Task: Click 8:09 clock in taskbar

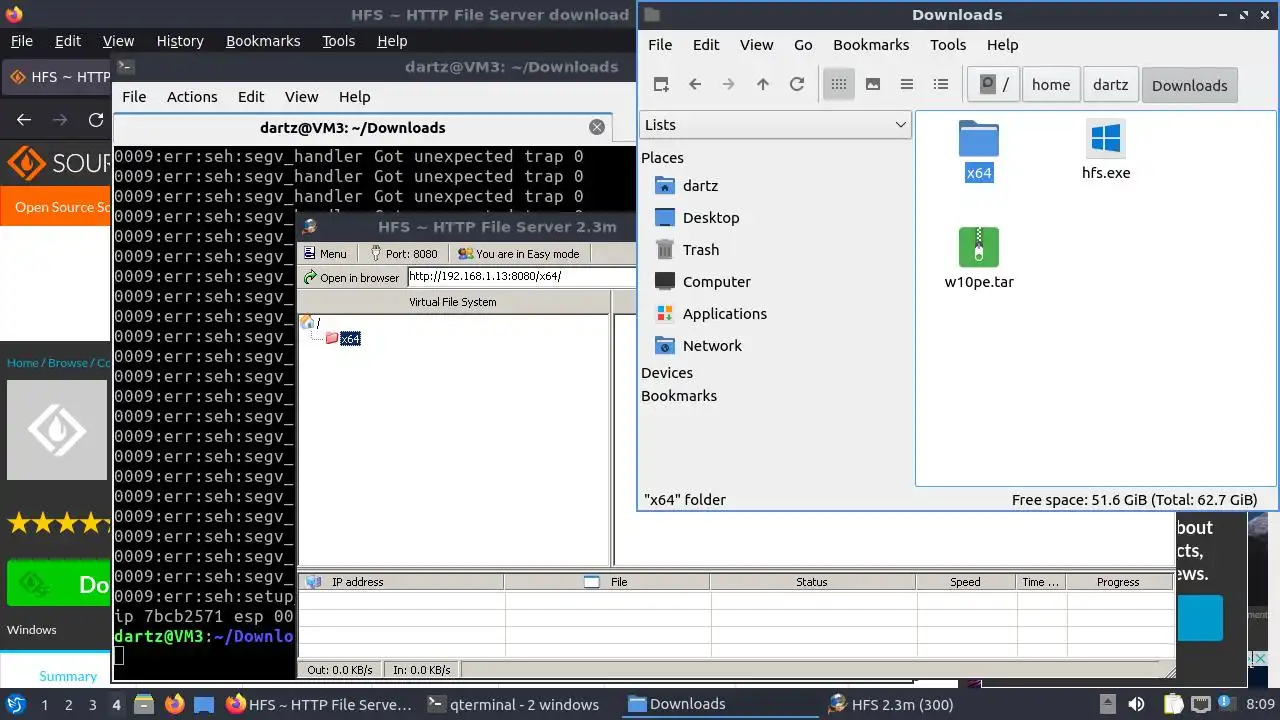Action: click(1260, 704)
